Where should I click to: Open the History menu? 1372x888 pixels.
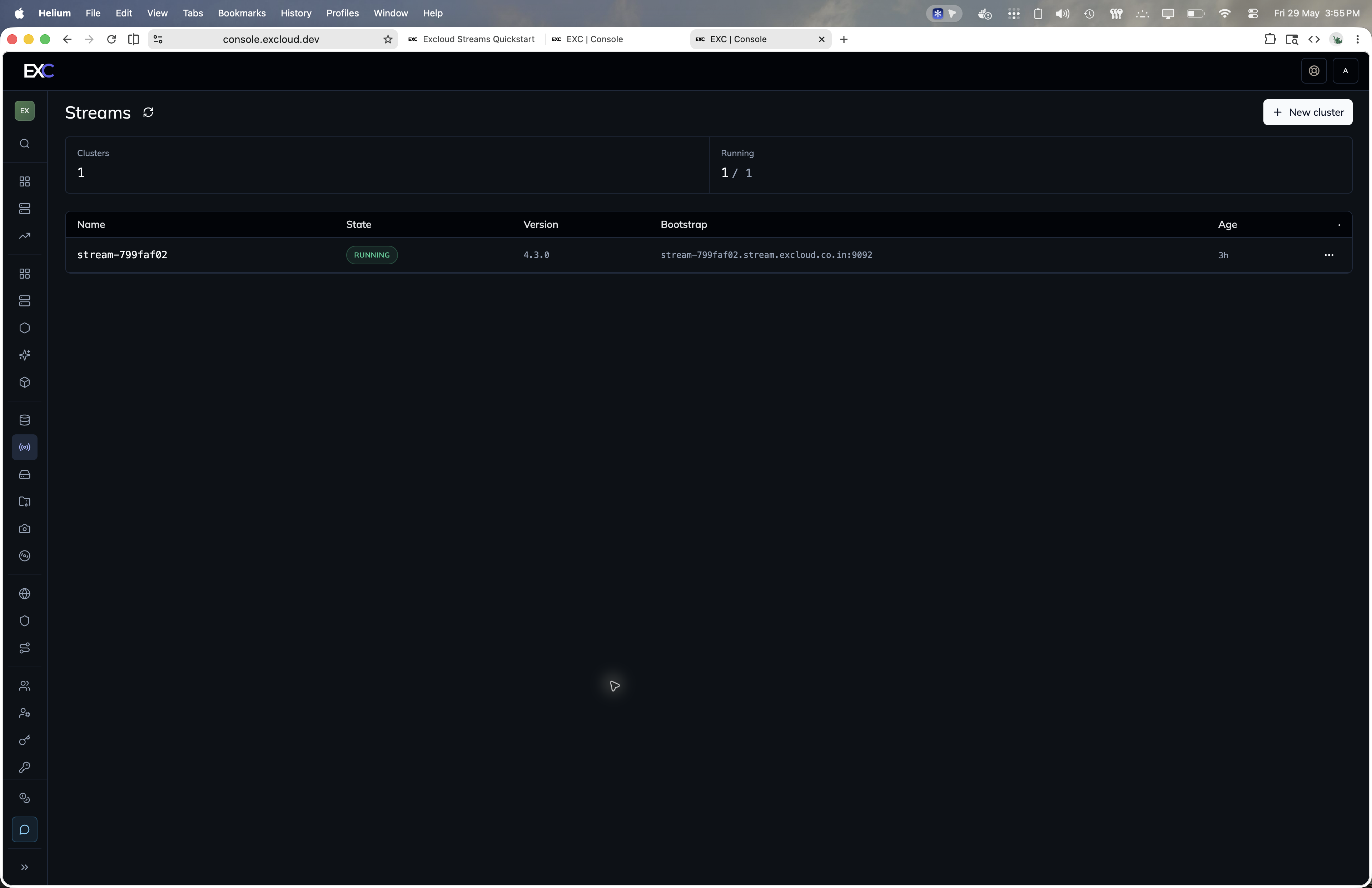(x=296, y=13)
